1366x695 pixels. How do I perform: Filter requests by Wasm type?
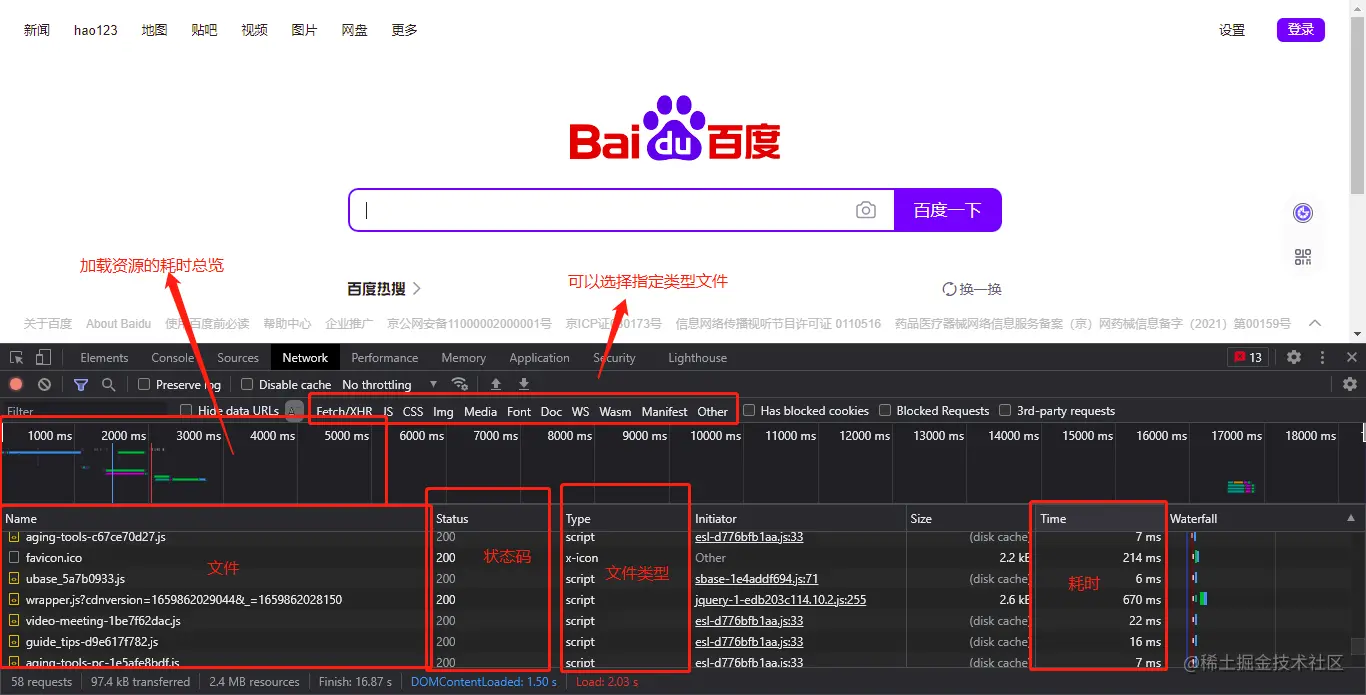[615, 411]
